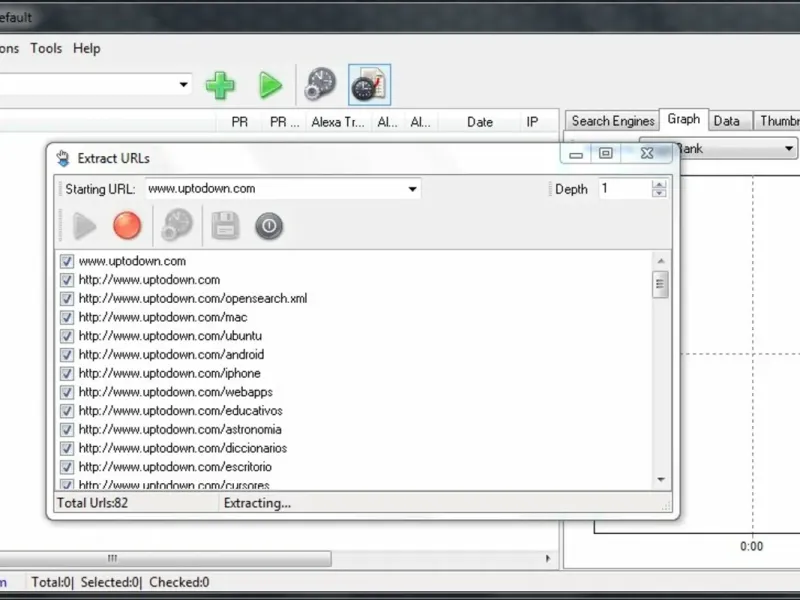Expand the Starting URL dropdown arrow
The height and width of the screenshot is (600, 800).
pyautogui.click(x=412, y=189)
